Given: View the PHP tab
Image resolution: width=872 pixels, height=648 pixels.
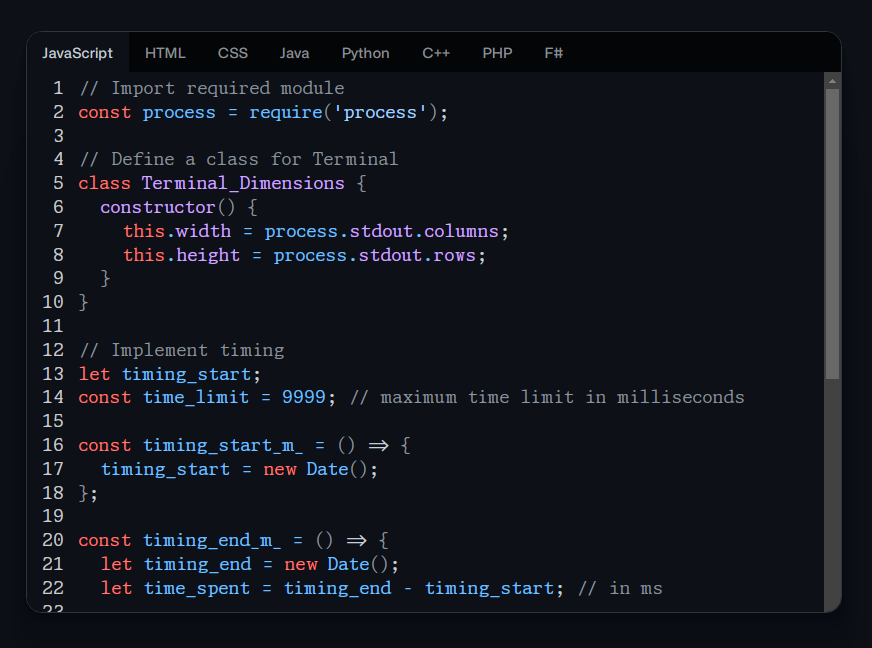Looking at the screenshot, I should click(497, 53).
